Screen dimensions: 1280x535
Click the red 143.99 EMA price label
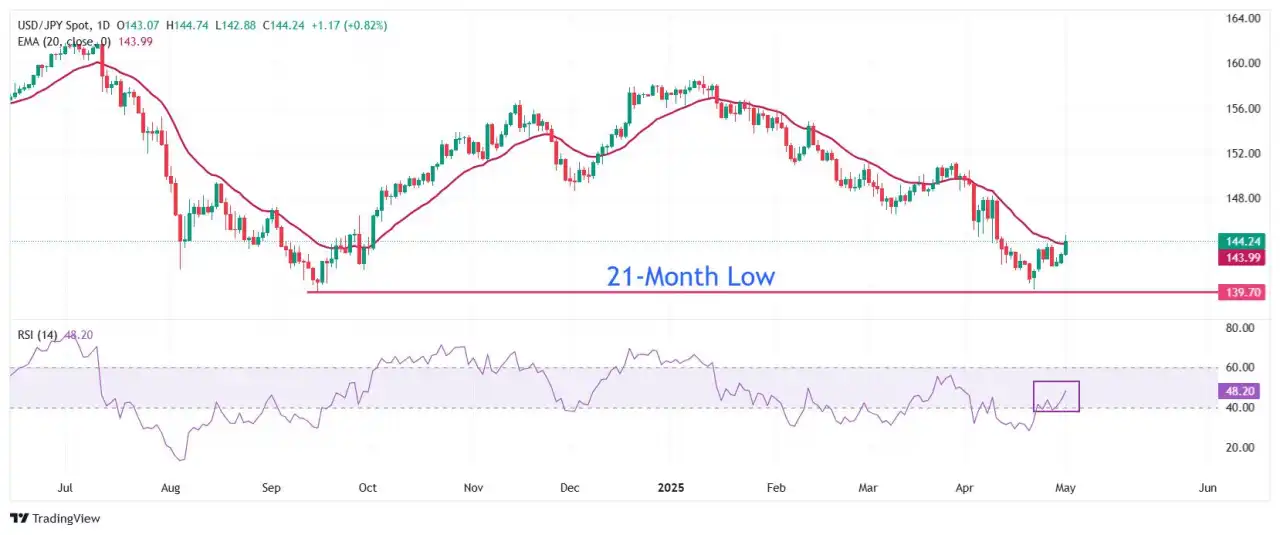(1242, 257)
